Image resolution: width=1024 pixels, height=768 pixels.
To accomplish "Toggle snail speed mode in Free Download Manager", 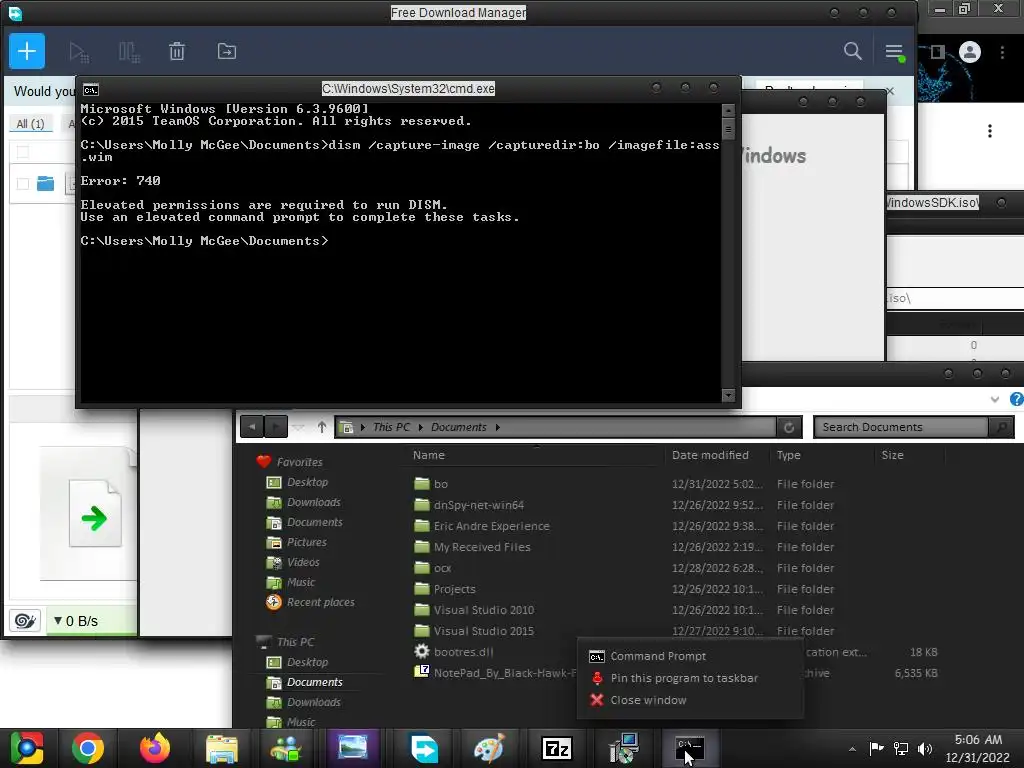I will pos(25,620).
